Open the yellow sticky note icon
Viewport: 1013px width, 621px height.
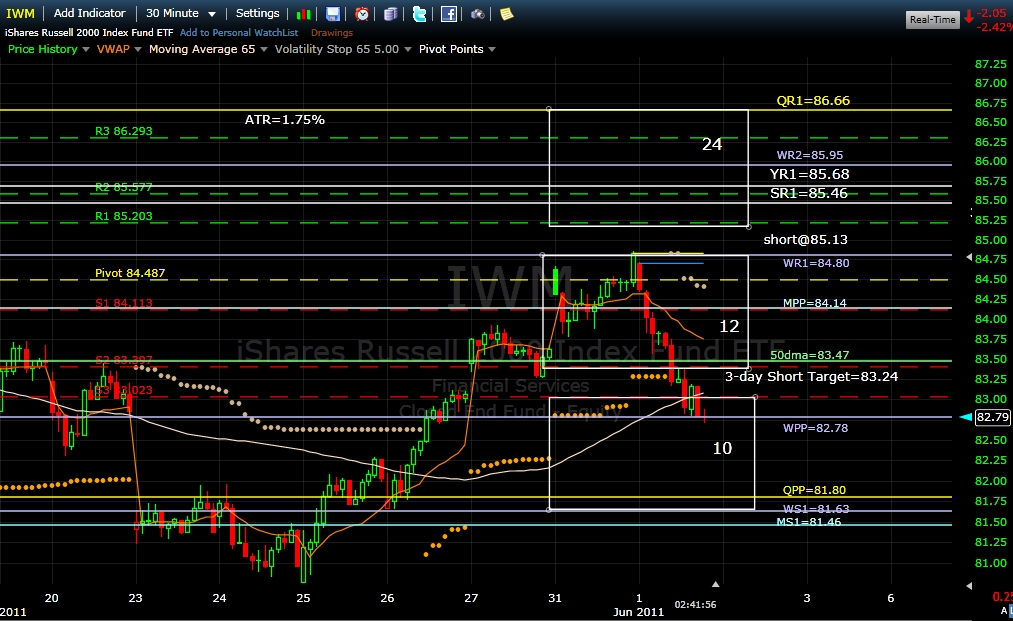(506, 14)
